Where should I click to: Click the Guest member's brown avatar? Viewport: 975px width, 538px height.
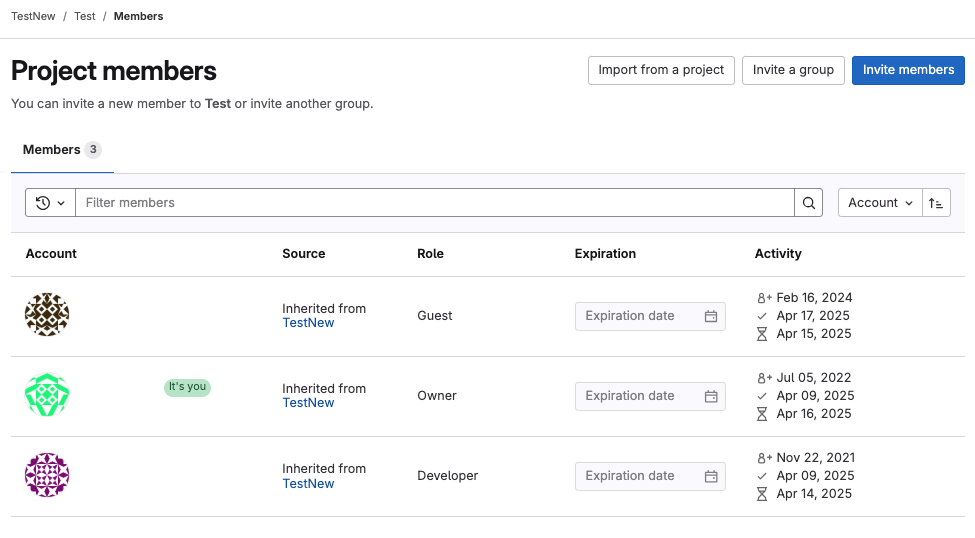pos(47,315)
